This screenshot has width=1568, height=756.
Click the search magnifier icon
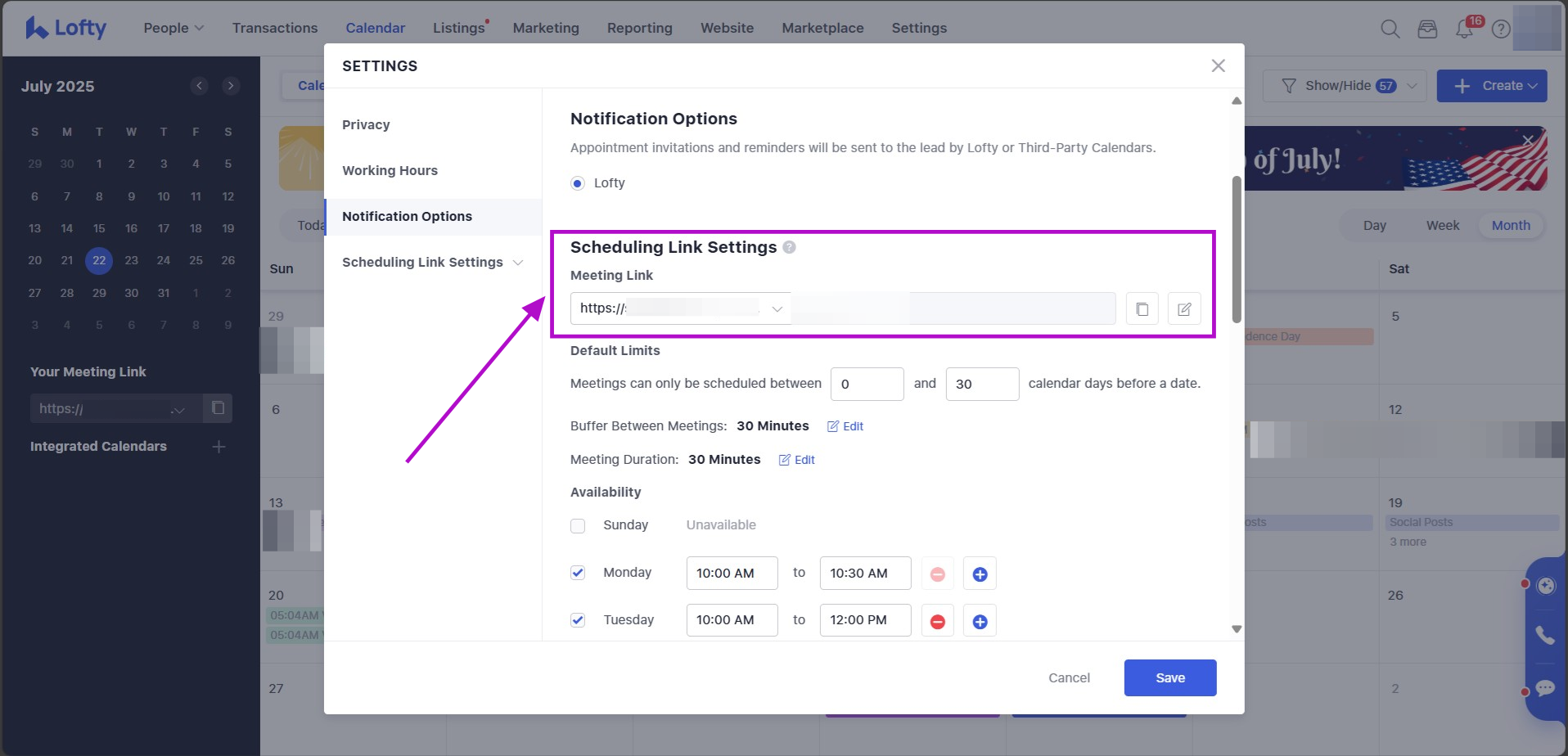(x=1390, y=29)
